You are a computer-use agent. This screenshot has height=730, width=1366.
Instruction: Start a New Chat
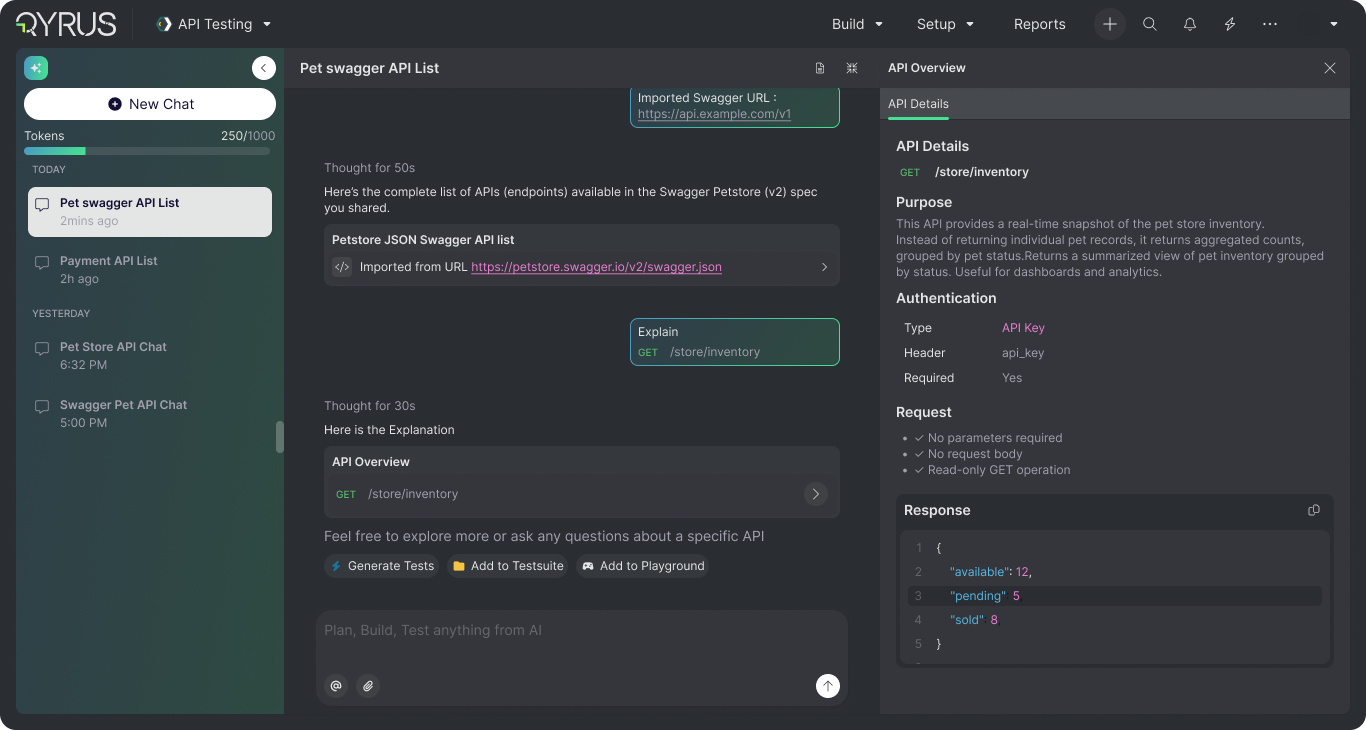[150, 104]
